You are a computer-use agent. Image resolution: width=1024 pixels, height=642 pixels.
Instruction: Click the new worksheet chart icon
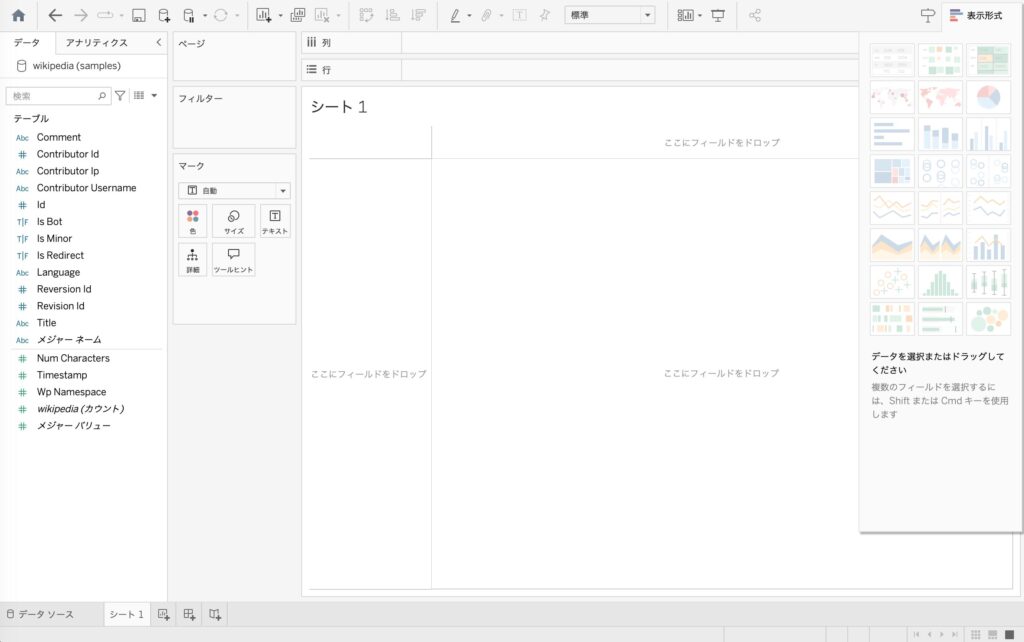click(263, 15)
